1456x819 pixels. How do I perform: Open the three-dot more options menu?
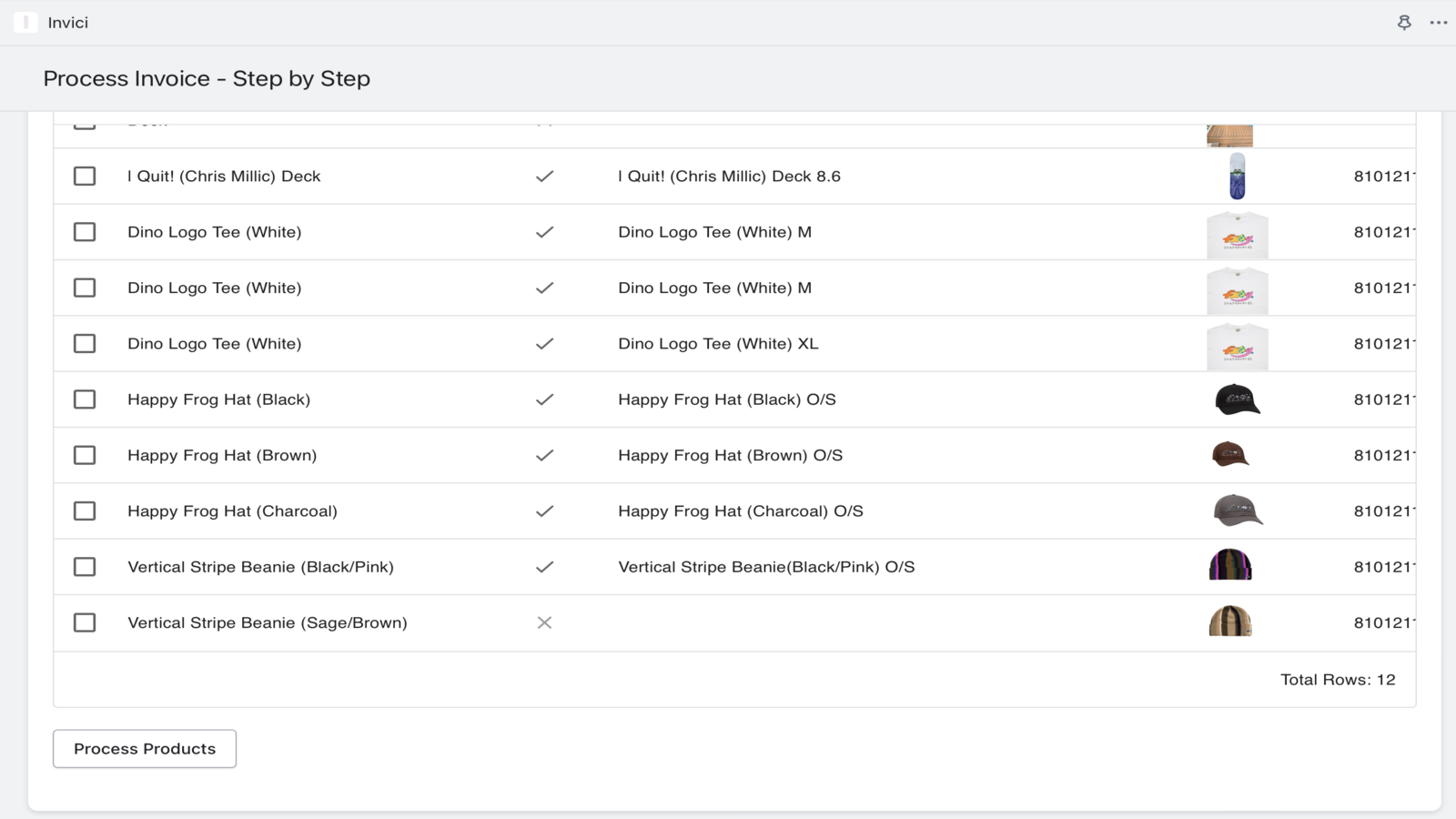click(x=1438, y=23)
